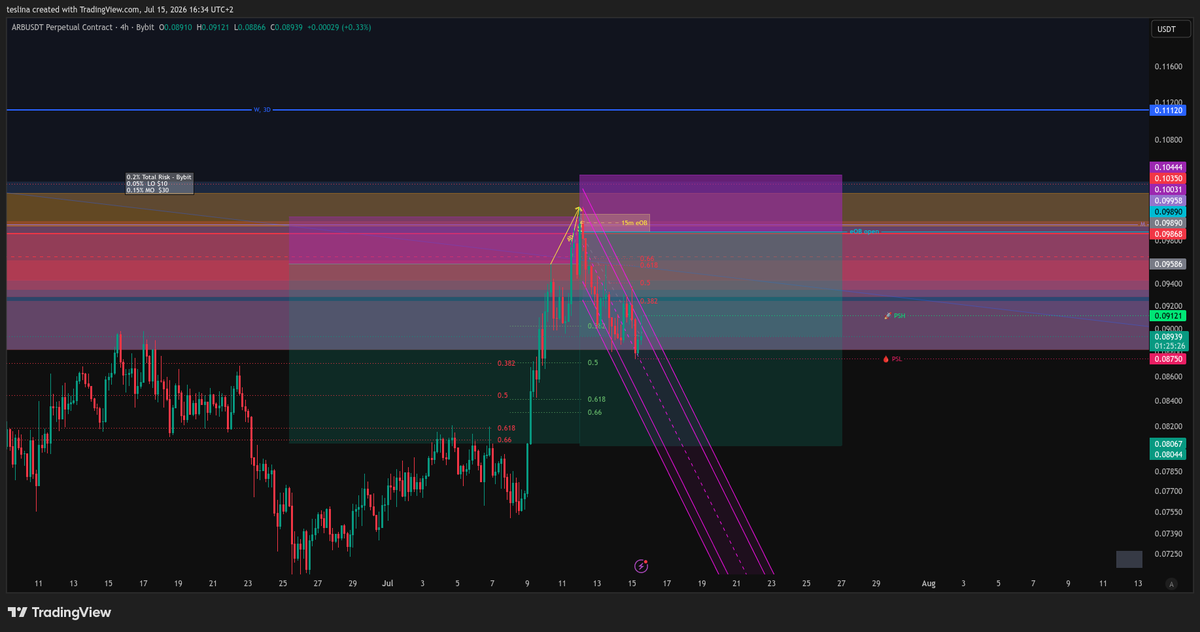Click the TradingView logo
This screenshot has height=632, width=1200.
[59, 612]
